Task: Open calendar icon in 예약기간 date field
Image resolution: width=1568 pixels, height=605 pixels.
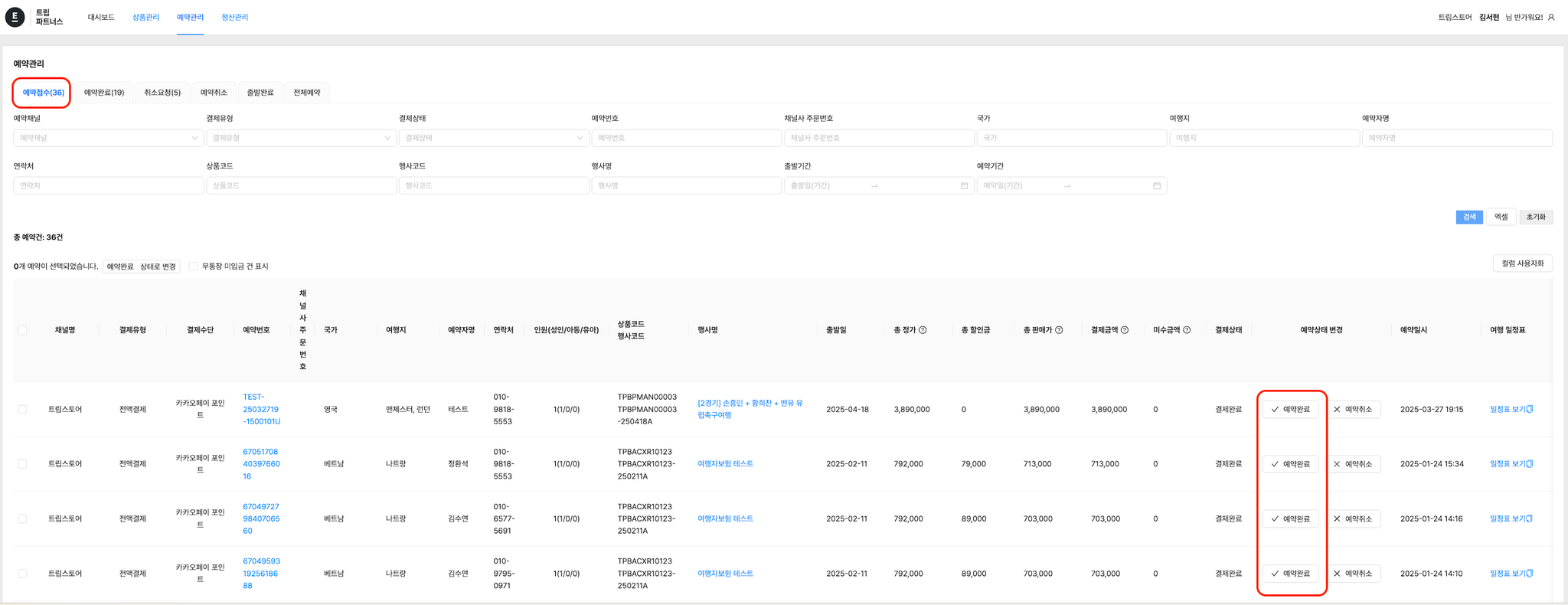Action: click(1157, 185)
